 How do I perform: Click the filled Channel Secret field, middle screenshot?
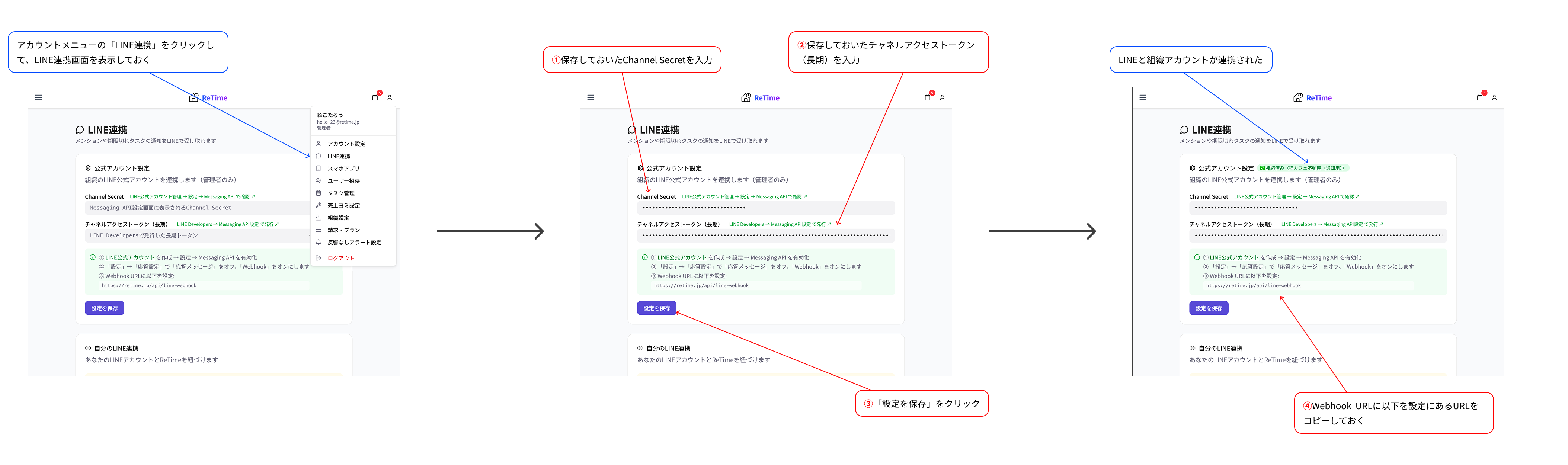766,208
